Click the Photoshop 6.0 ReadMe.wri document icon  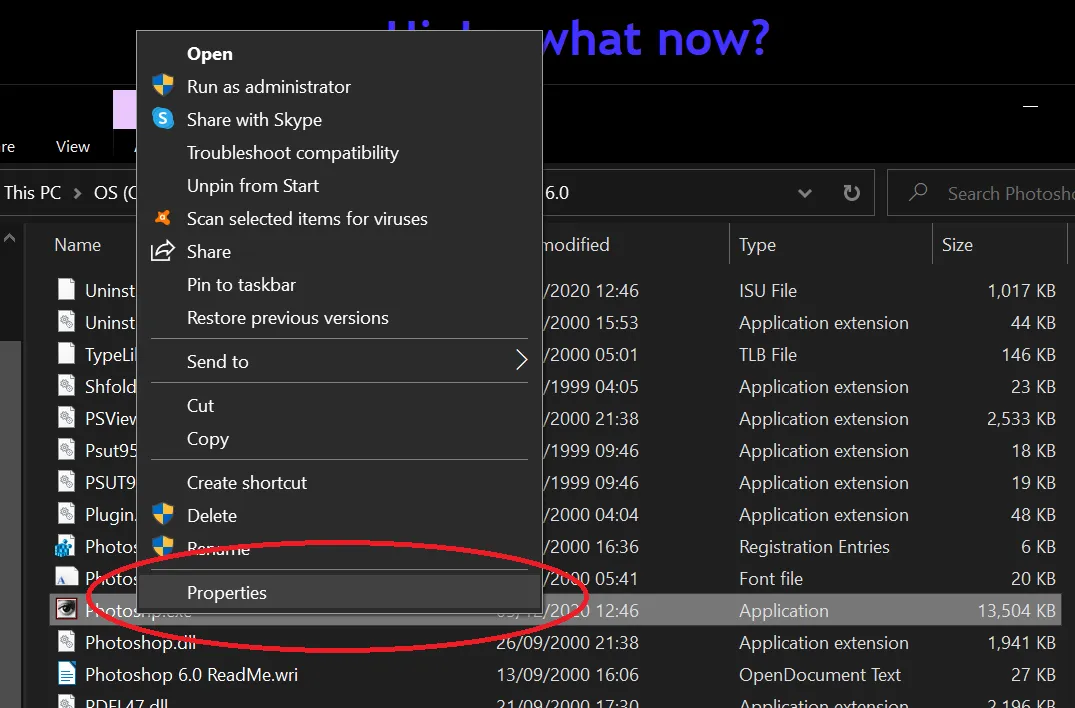pos(66,675)
